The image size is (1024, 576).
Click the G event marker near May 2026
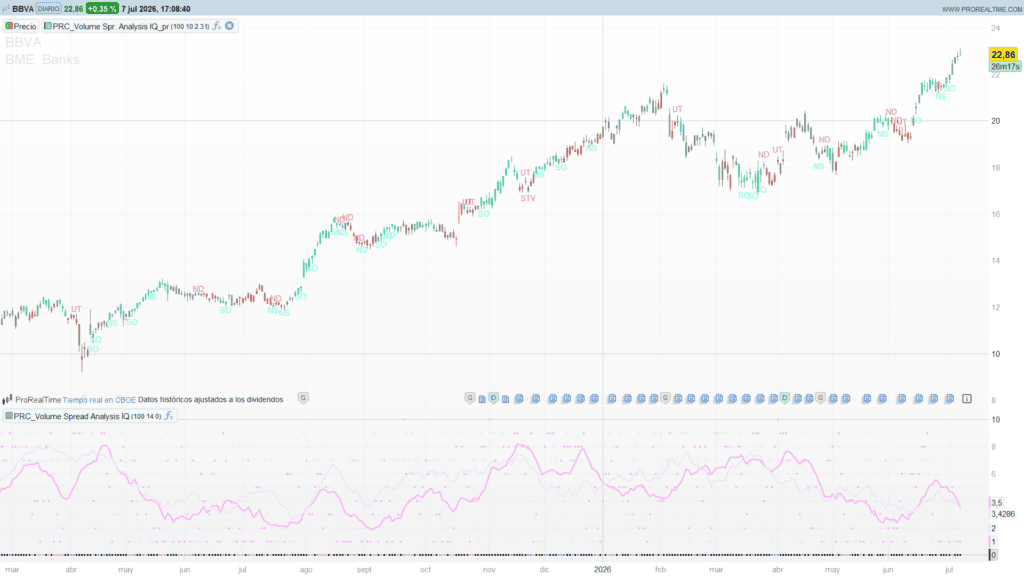pos(820,398)
